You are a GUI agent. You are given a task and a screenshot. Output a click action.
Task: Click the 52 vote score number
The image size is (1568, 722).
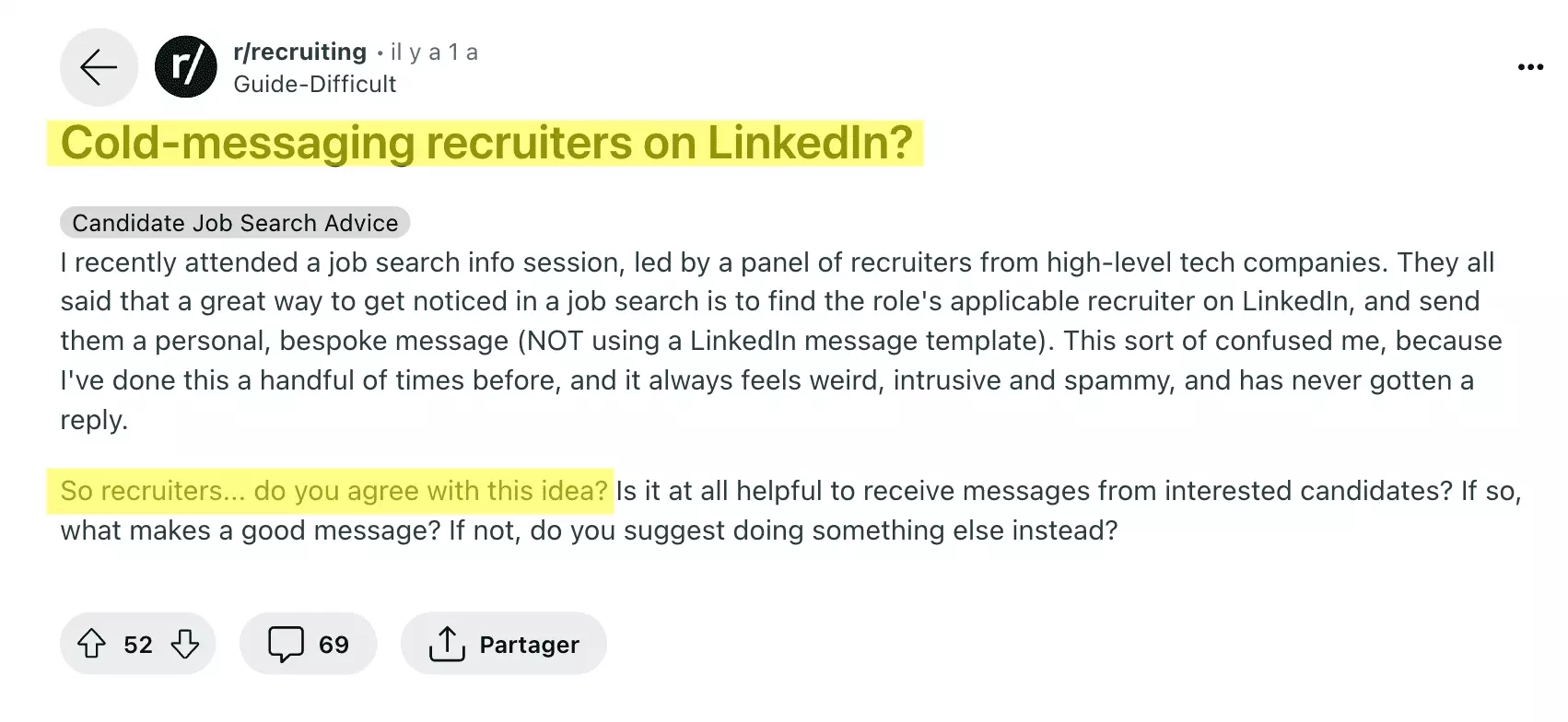point(138,645)
